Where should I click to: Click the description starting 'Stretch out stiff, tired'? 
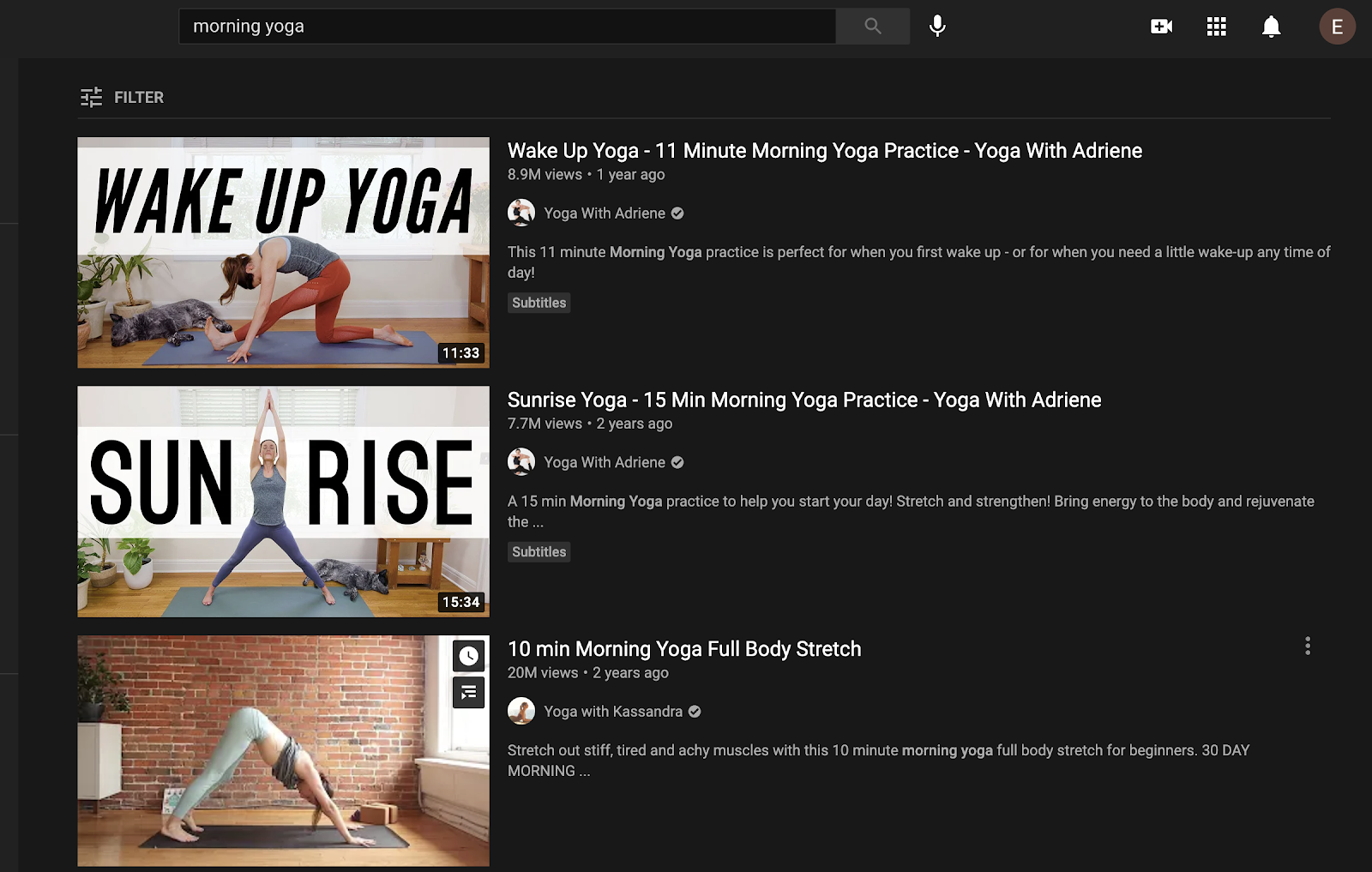point(879,761)
